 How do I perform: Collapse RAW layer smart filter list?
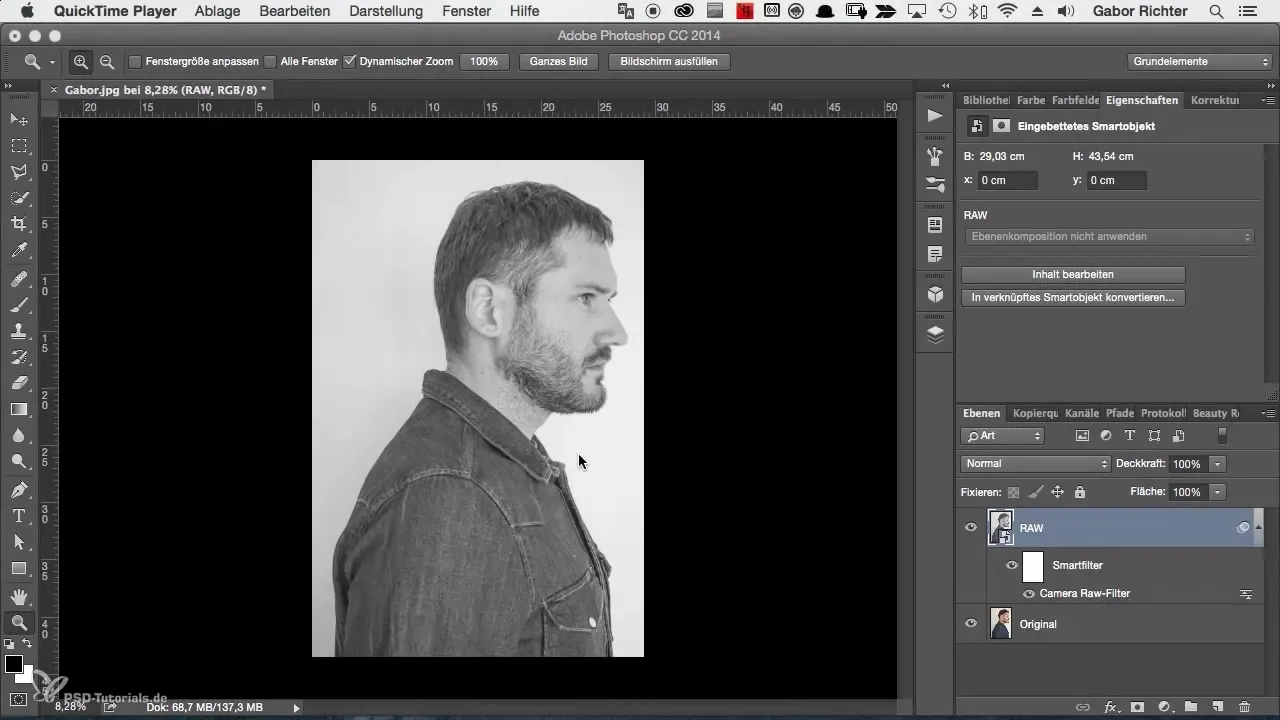1259,527
